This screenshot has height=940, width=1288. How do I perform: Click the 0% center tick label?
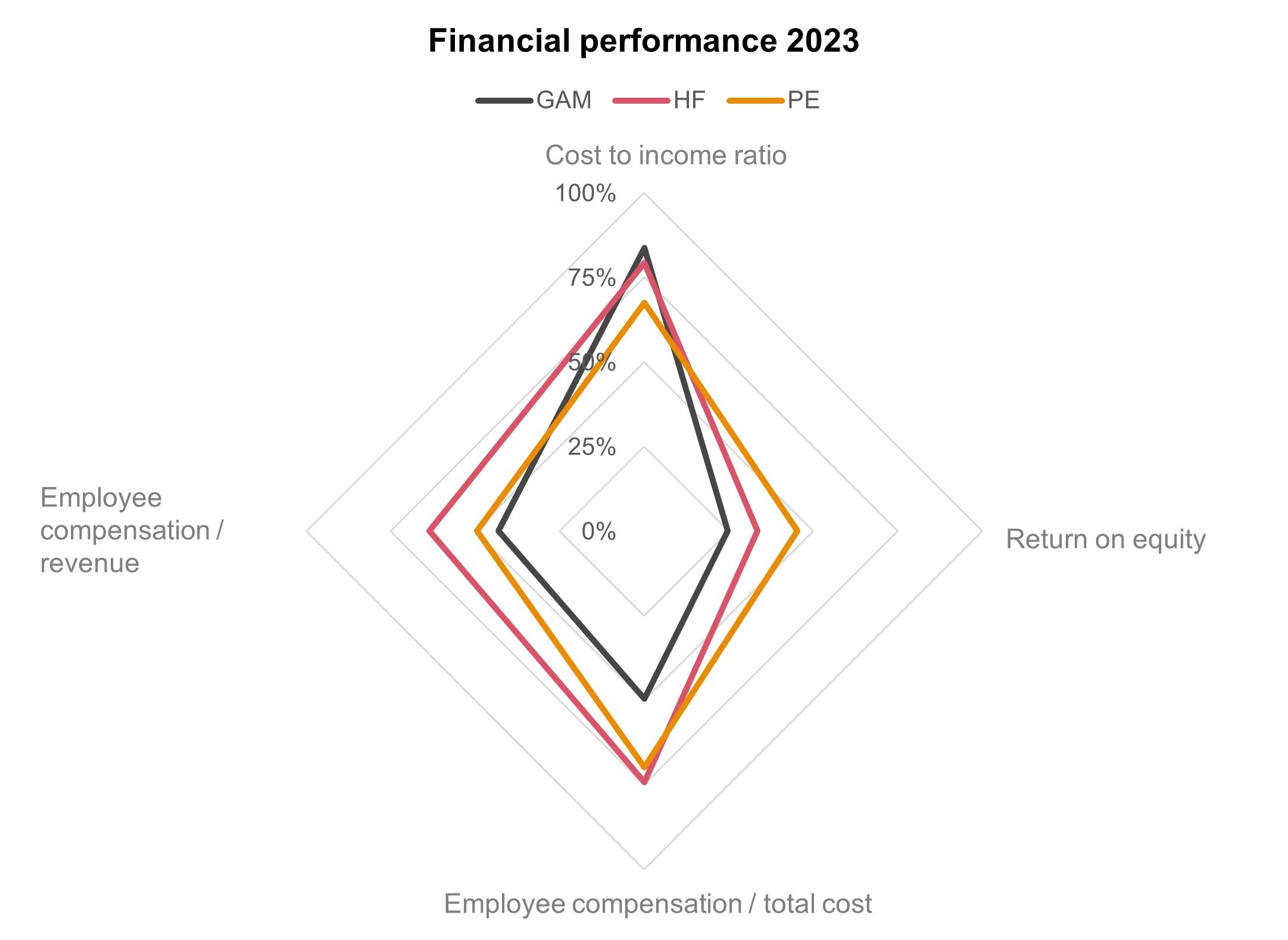point(598,531)
